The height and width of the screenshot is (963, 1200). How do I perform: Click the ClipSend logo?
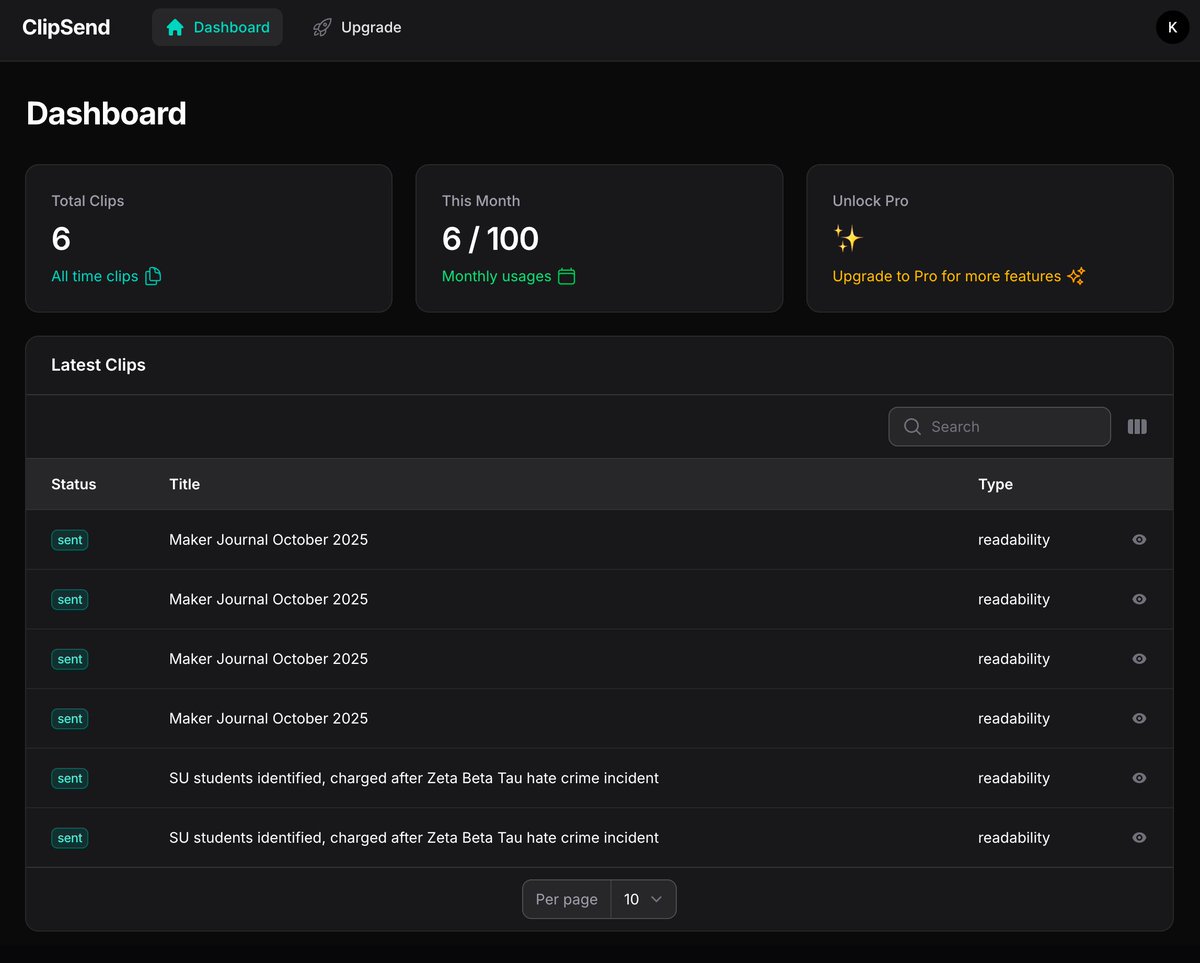(66, 27)
